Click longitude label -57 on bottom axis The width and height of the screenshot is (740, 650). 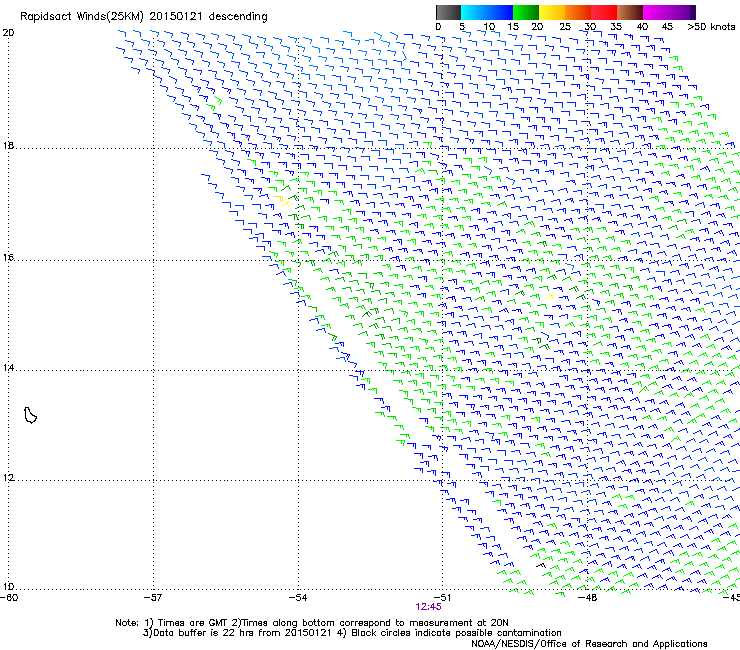pyautogui.click(x=153, y=598)
